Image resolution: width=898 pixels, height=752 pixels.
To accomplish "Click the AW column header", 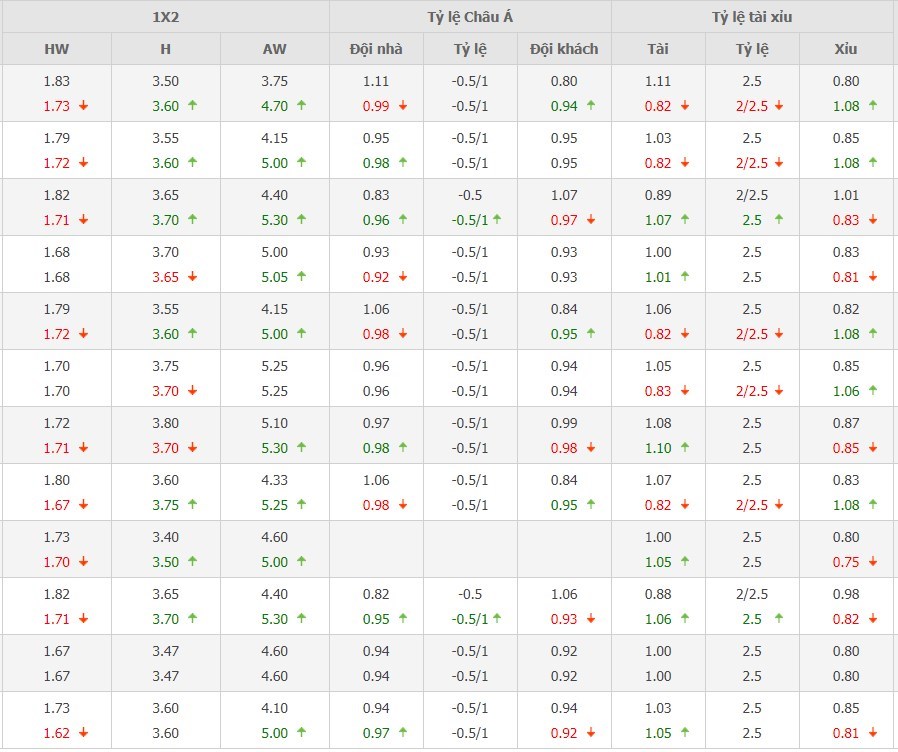I will [x=274, y=49].
